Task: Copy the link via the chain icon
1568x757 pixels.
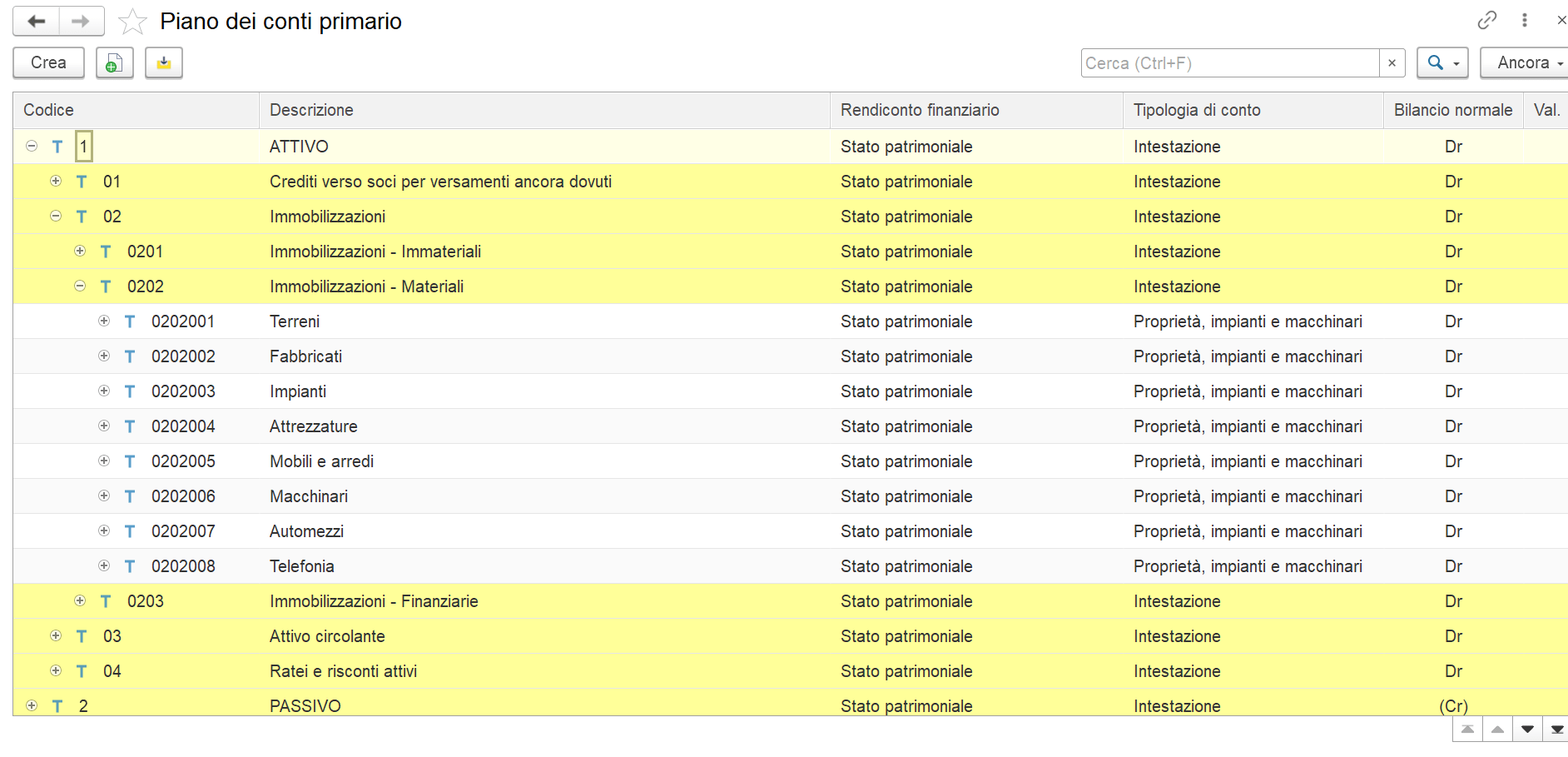Action: click(x=1487, y=20)
